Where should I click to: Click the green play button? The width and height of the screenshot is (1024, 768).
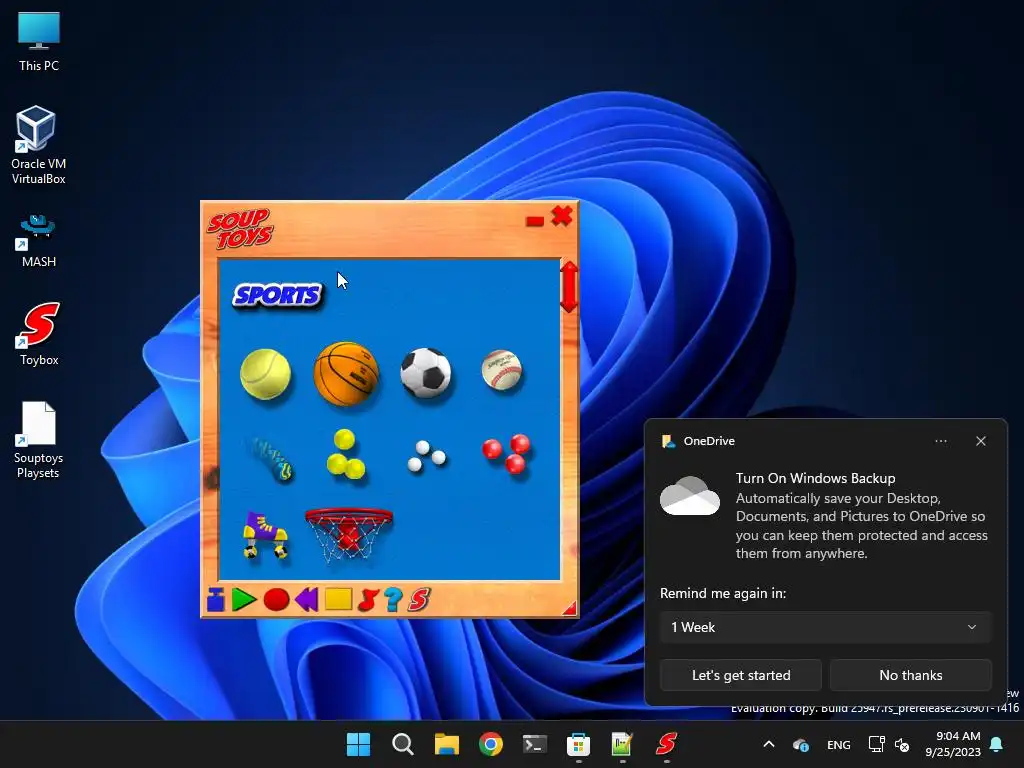coord(244,600)
